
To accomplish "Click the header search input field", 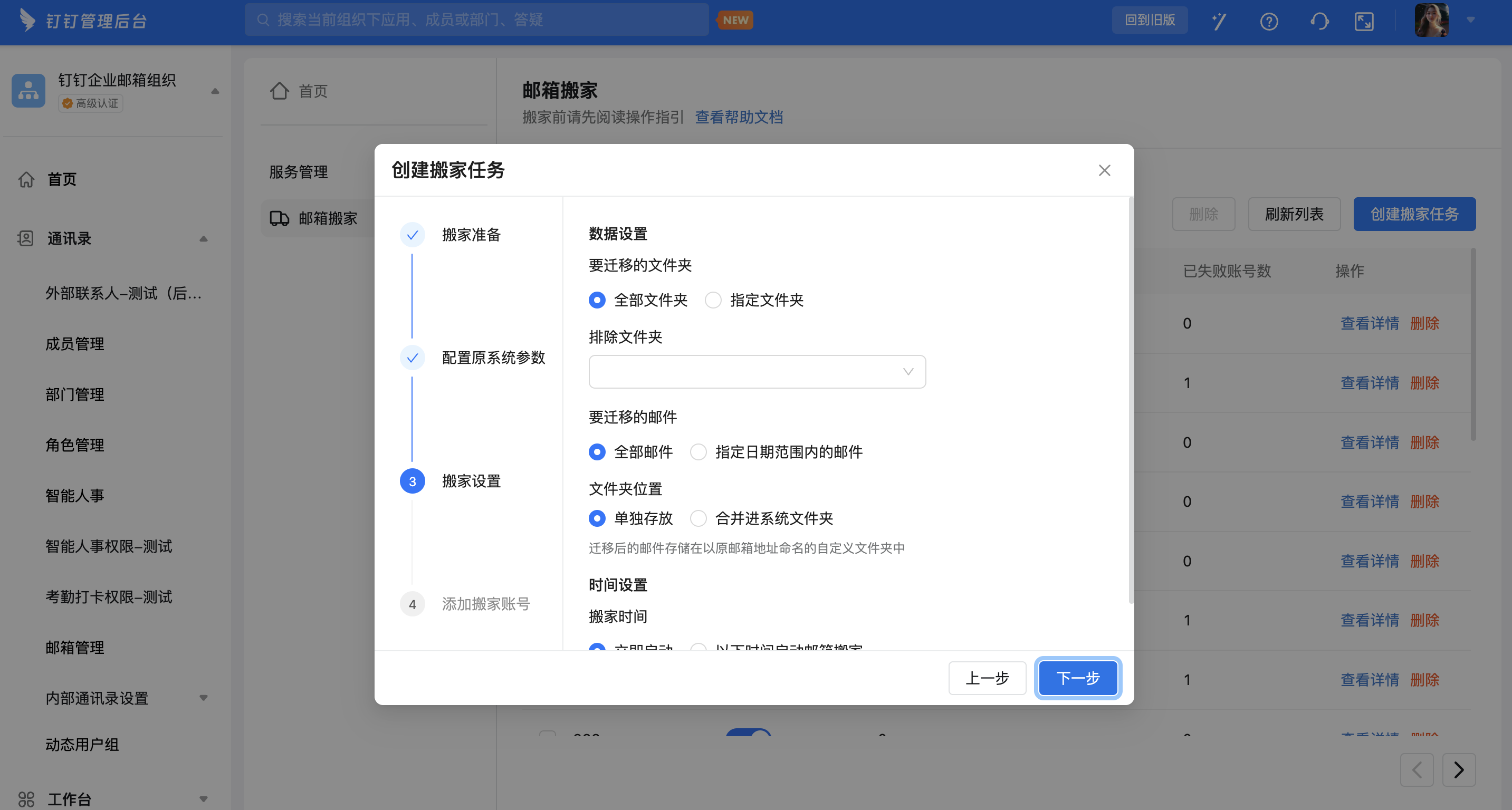I will click(x=476, y=20).
